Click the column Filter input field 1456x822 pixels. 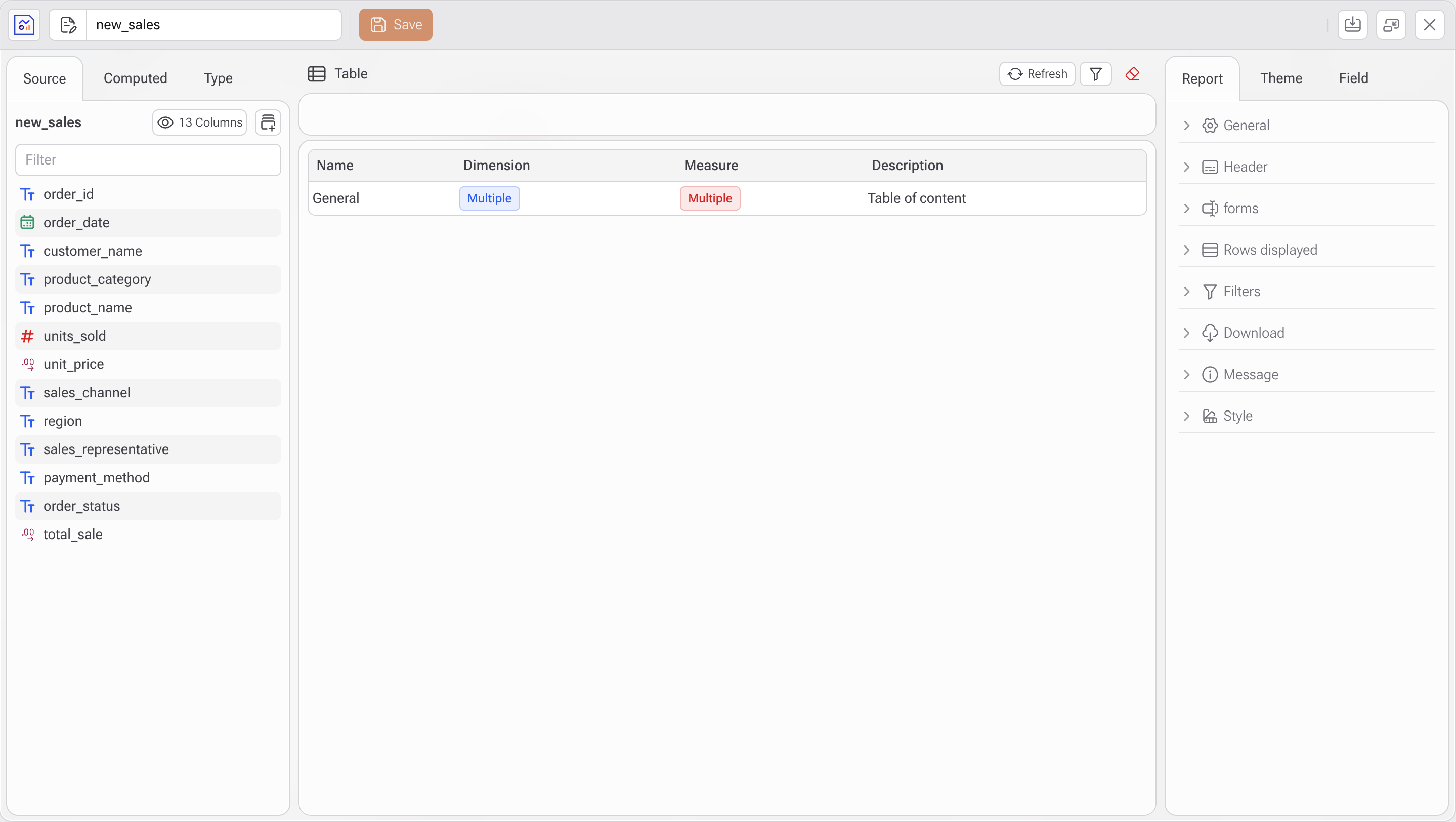148,160
